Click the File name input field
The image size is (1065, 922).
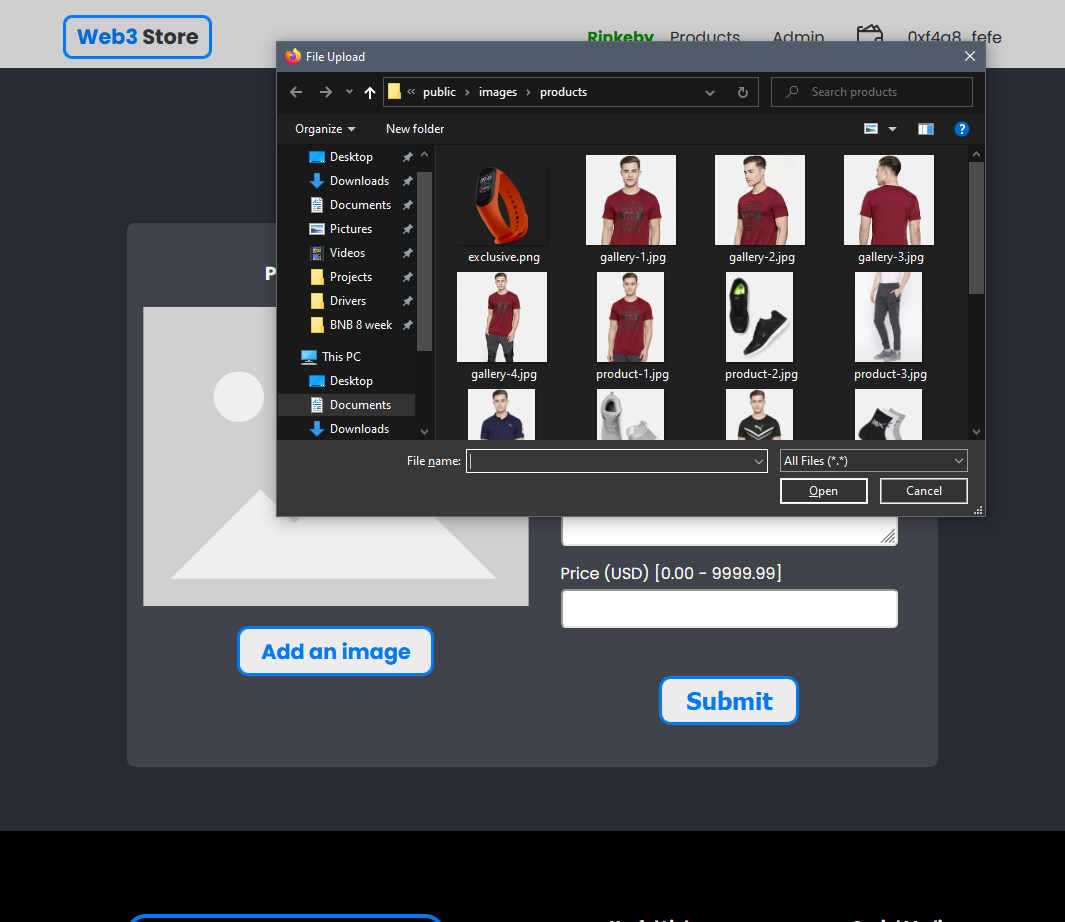click(610, 461)
